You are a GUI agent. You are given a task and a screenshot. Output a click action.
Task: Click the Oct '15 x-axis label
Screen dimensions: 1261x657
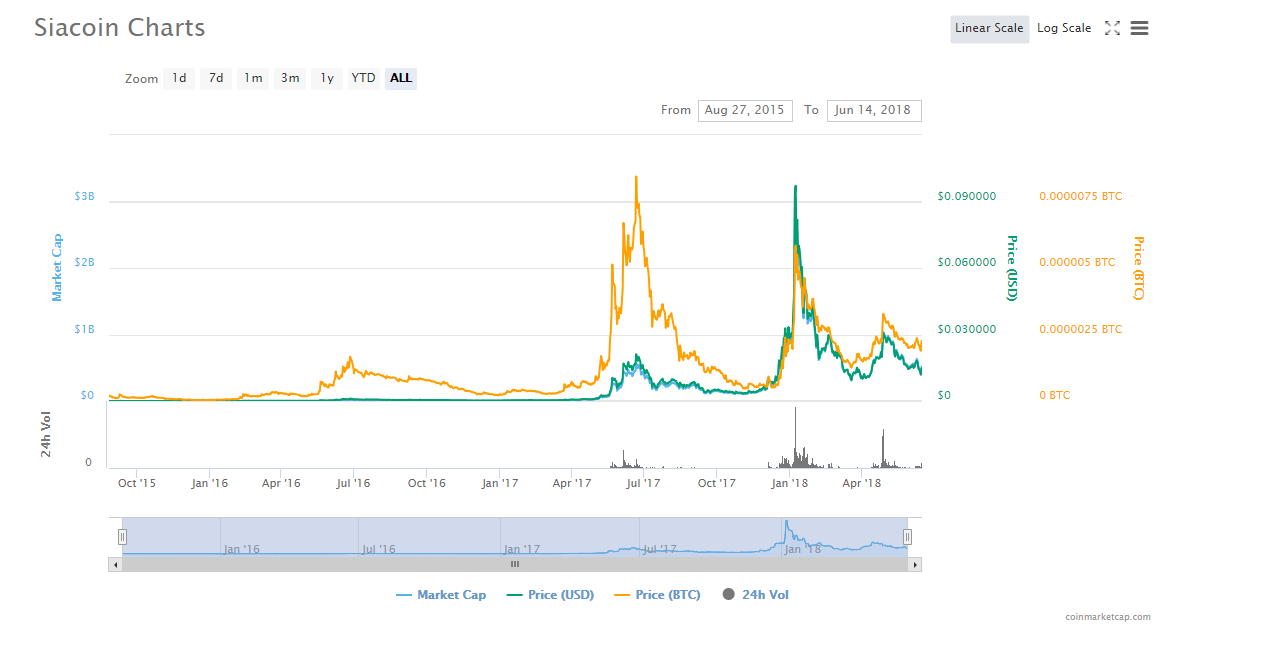coord(137,483)
